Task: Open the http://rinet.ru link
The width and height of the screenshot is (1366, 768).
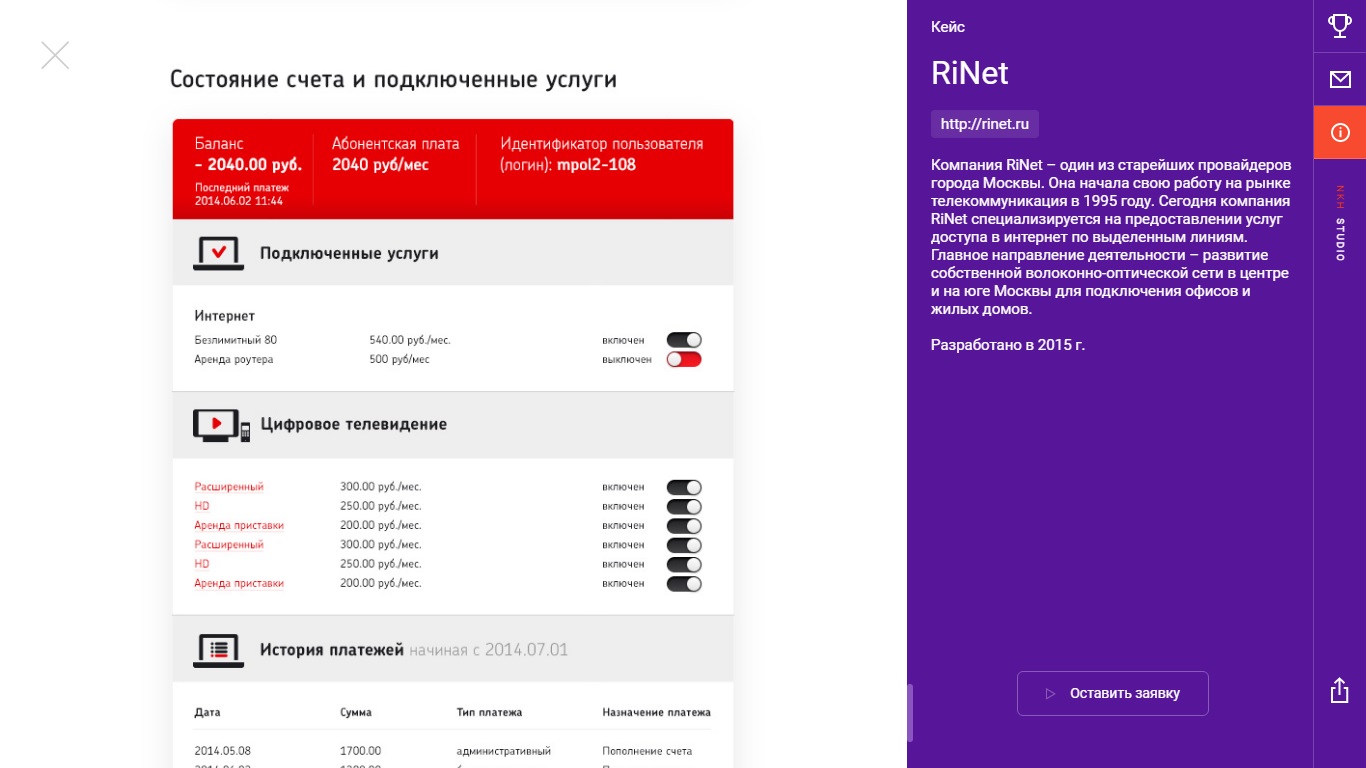Action: (x=985, y=124)
